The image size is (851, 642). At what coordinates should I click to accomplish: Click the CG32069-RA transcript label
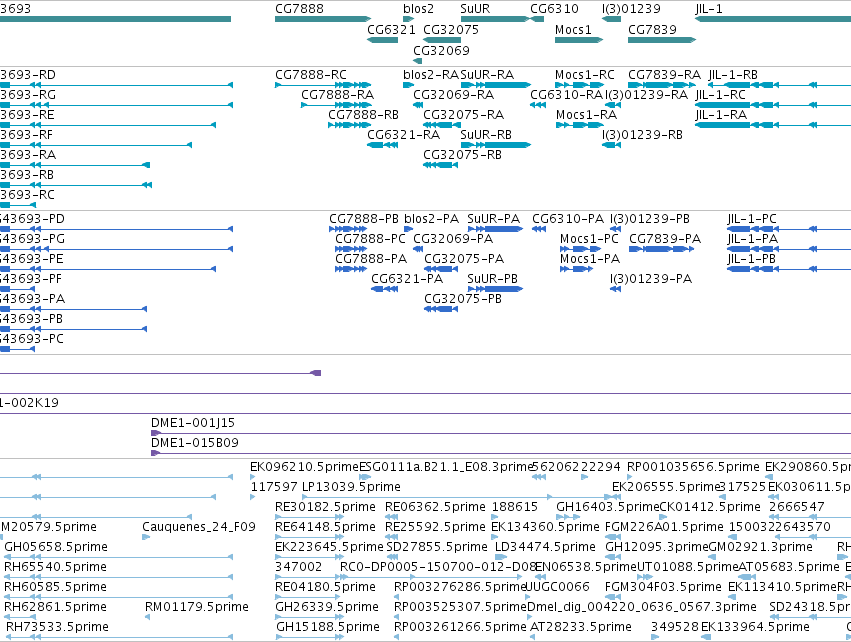point(454,94)
